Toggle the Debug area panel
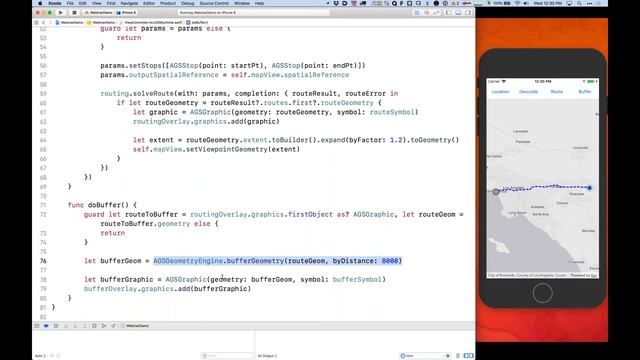640x360 pixels. click(x=458, y=13)
